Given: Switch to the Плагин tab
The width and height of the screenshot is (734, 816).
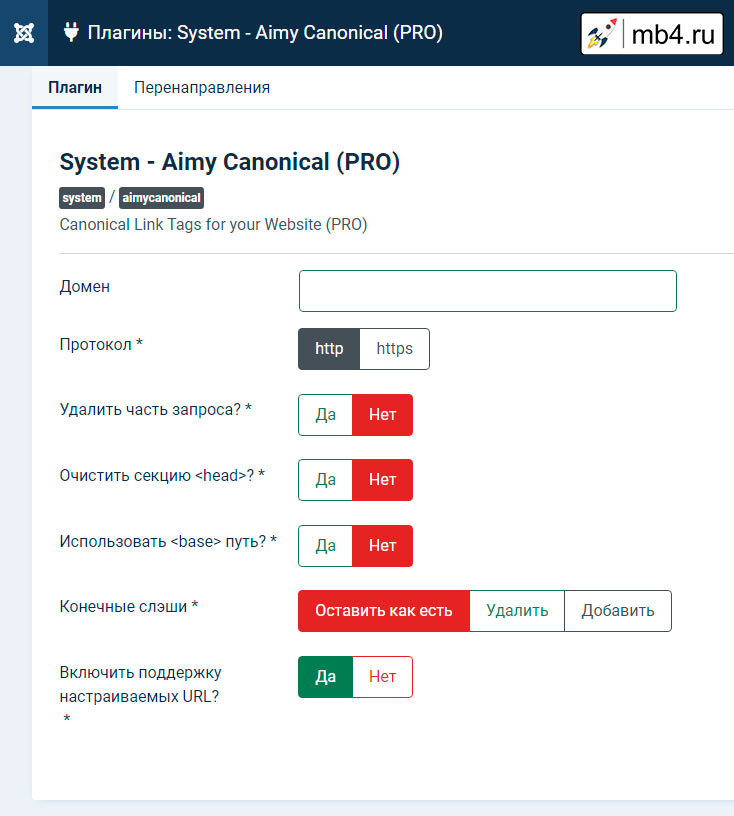Looking at the screenshot, I should (x=75, y=87).
